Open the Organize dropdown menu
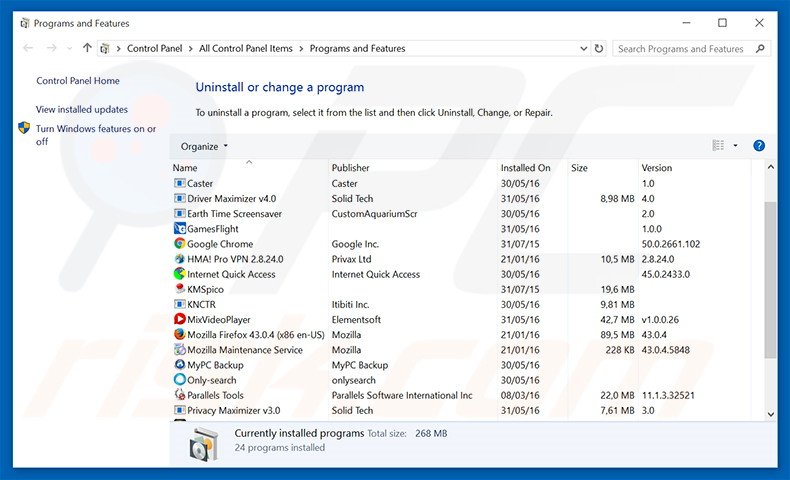 point(204,146)
